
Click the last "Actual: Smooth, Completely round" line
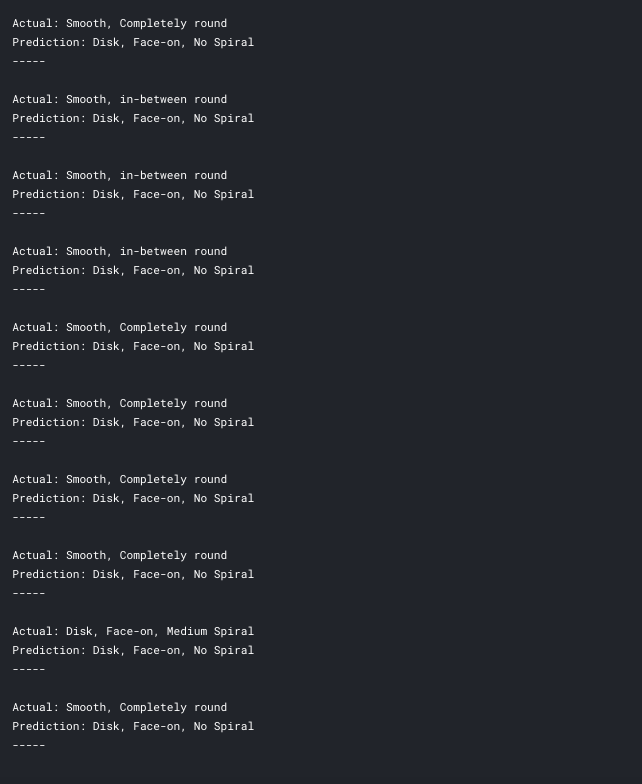[x=119, y=707]
